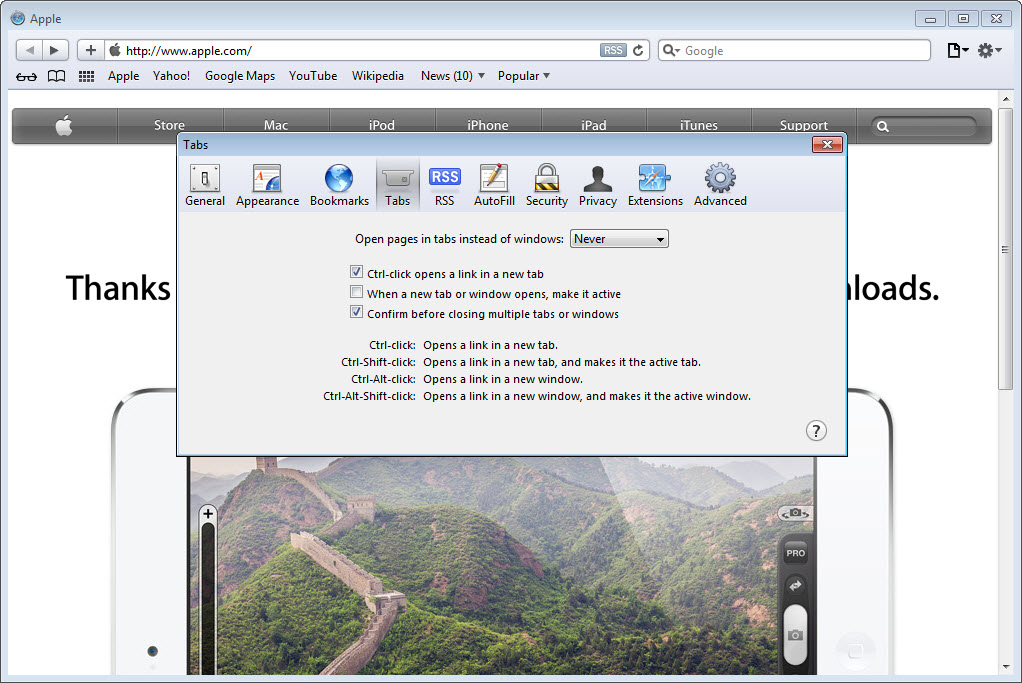Reload the page with the refresh icon

(x=638, y=50)
